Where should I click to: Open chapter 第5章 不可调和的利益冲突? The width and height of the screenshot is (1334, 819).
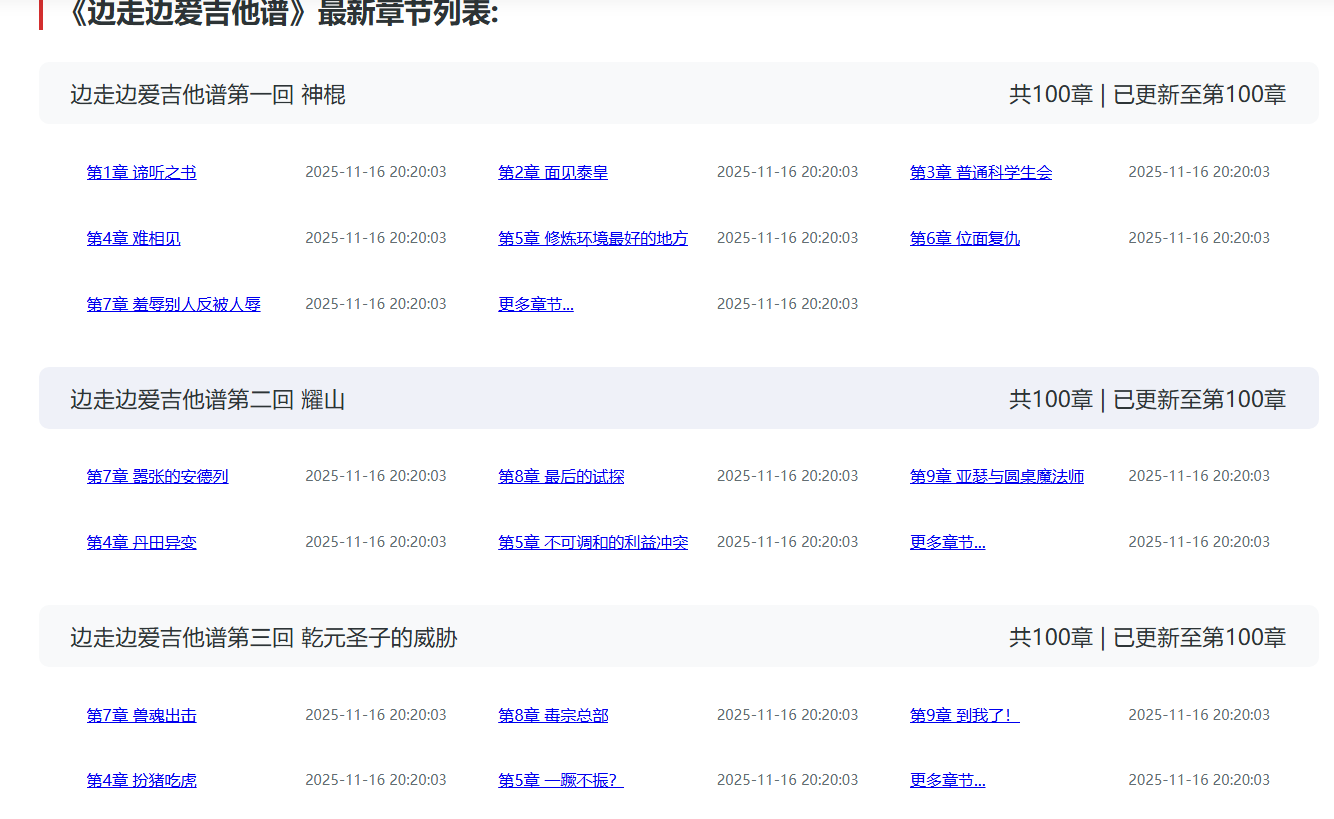click(593, 541)
